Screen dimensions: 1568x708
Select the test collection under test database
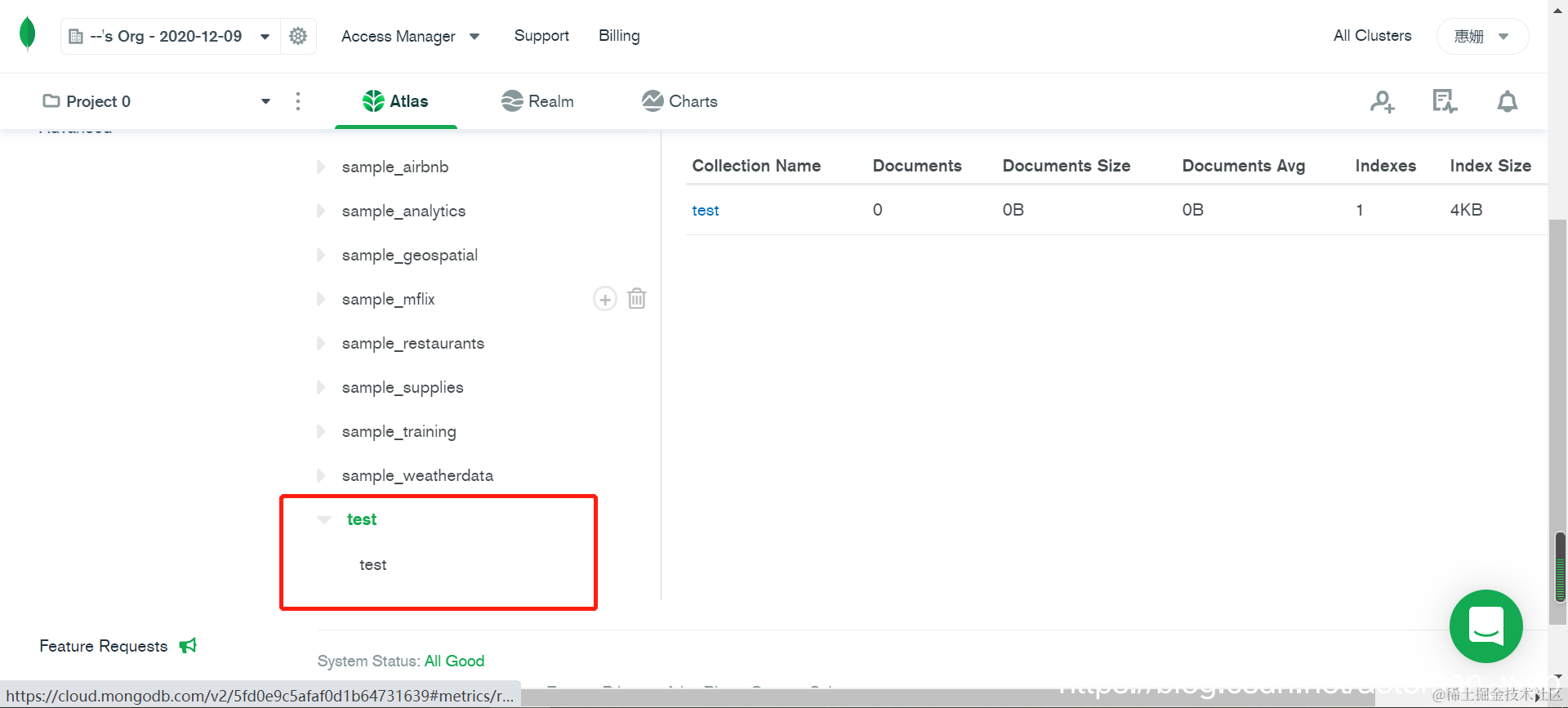373,564
